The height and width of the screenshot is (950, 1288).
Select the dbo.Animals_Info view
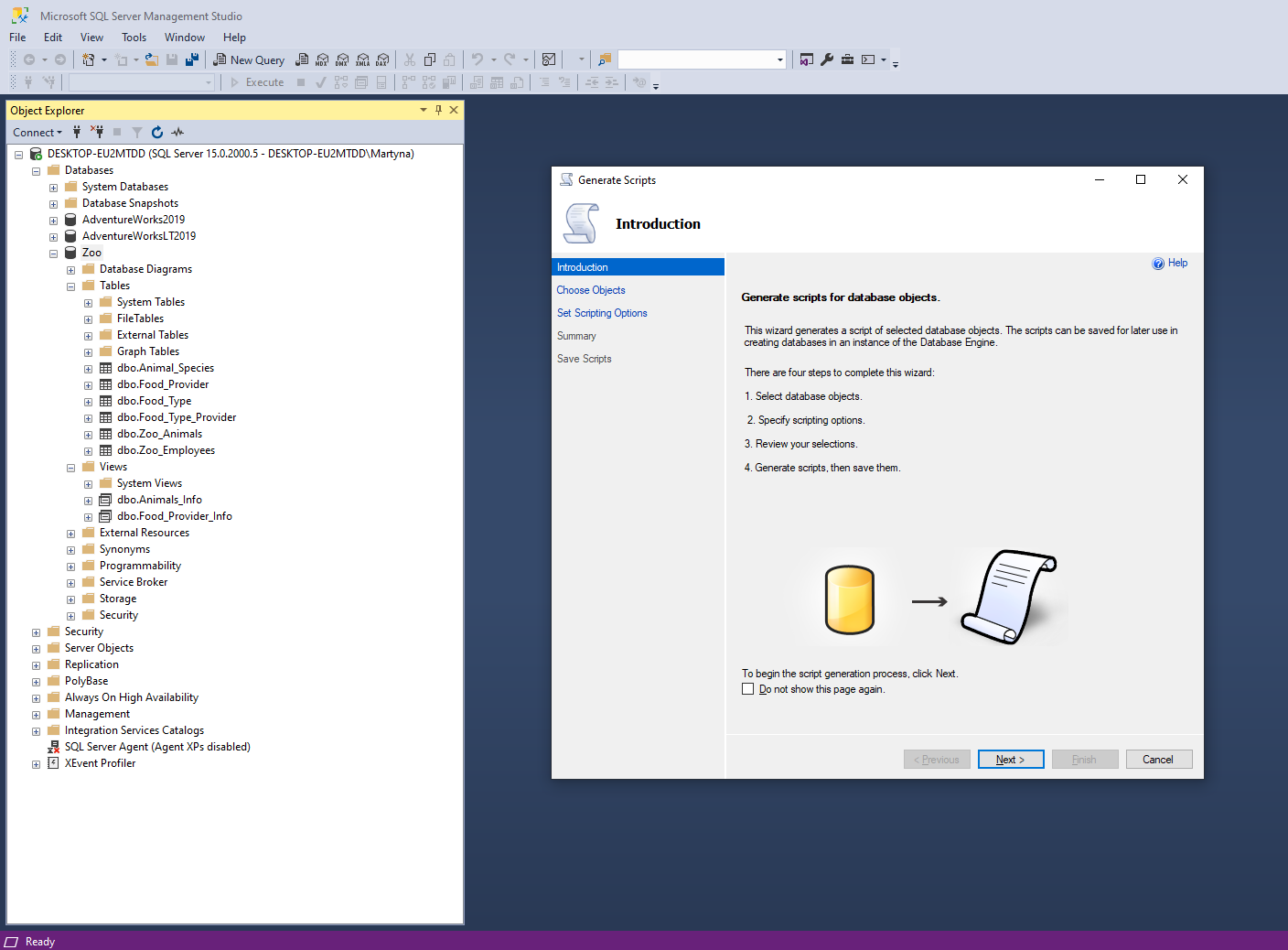[159, 500]
